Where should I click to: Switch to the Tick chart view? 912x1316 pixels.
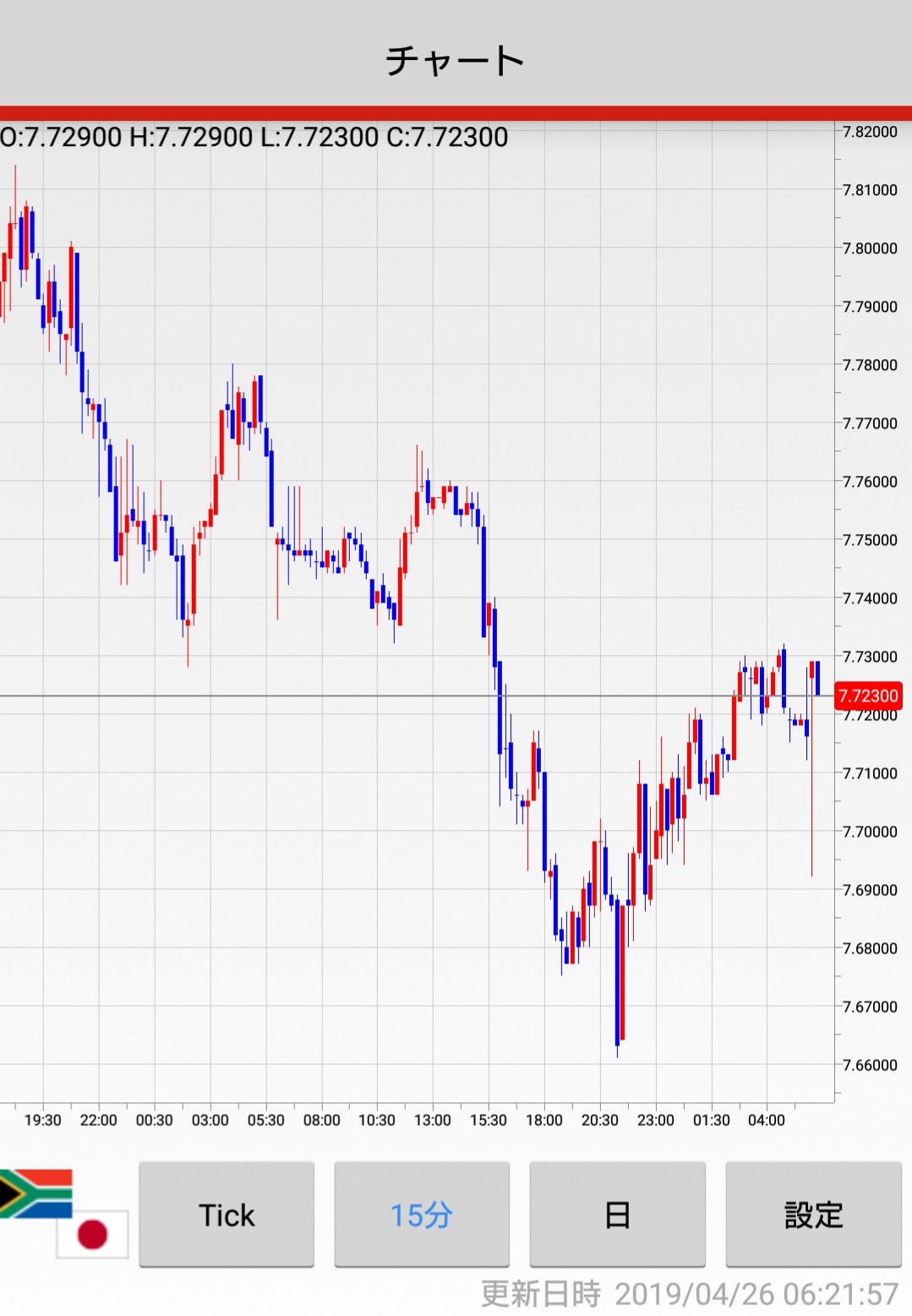(x=227, y=1215)
